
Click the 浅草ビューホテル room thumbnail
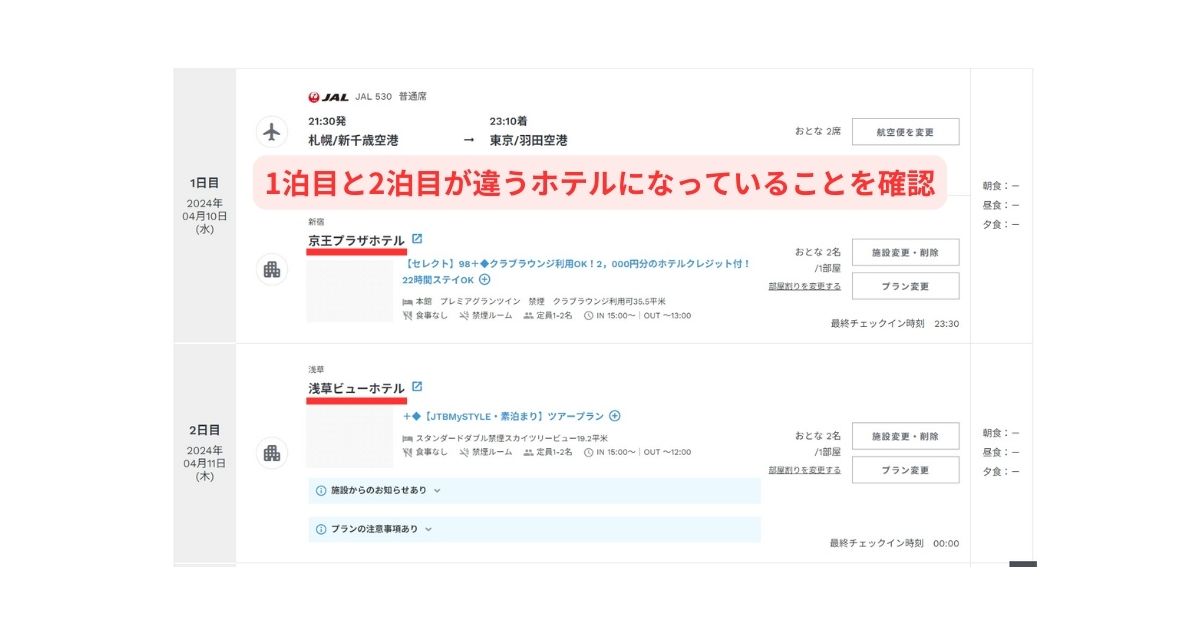point(349,436)
